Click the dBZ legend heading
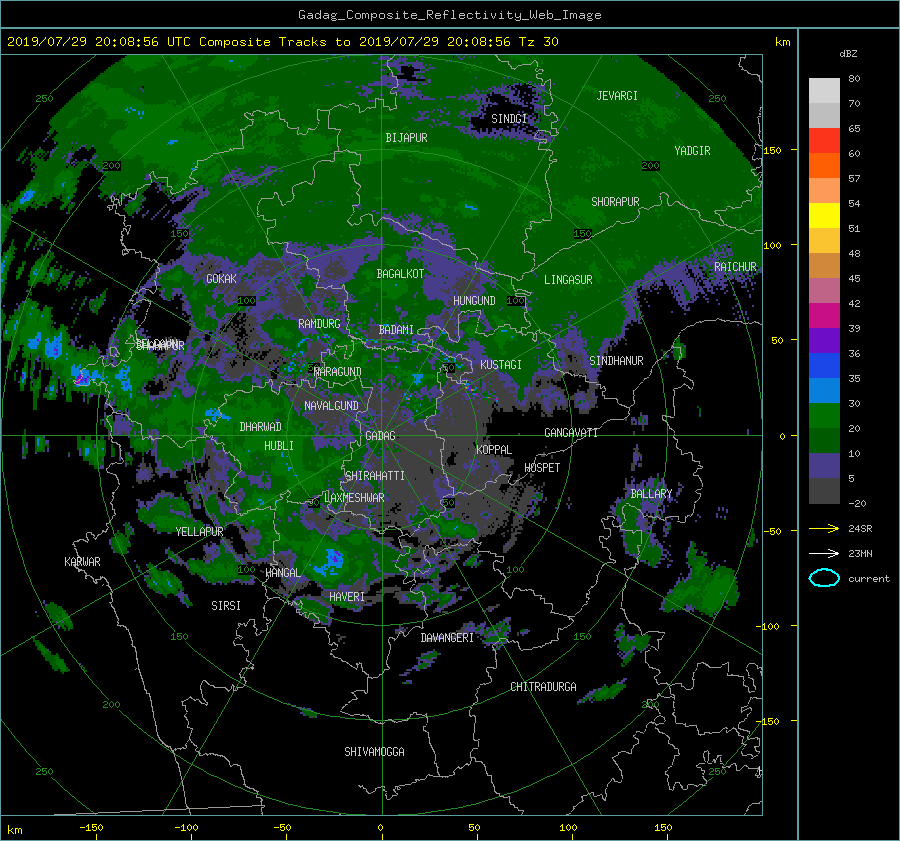Viewport: 900px width, 841px height. (x=848, y=53)
